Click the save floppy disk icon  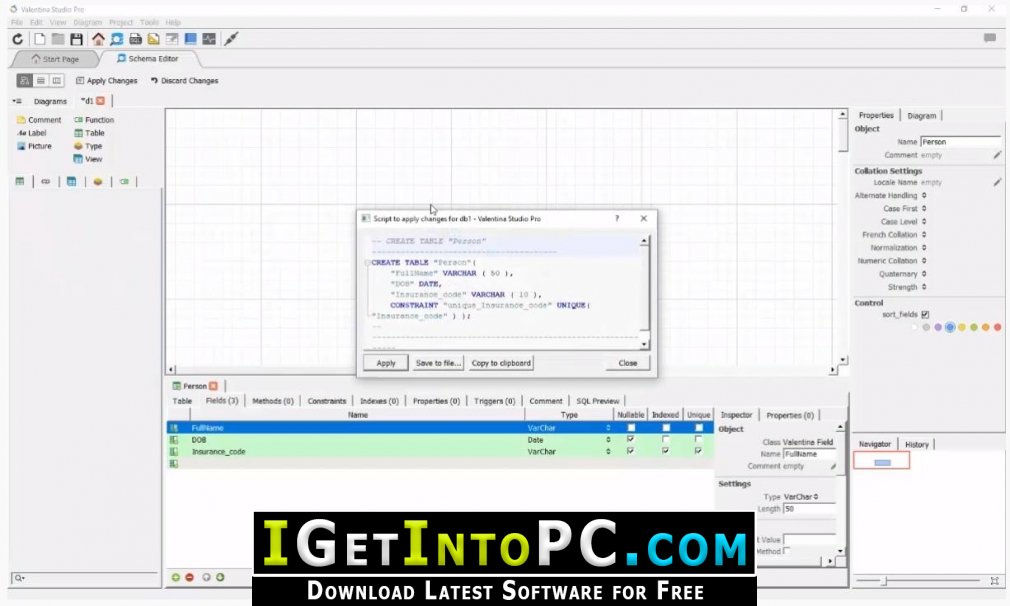click(77, 39)
